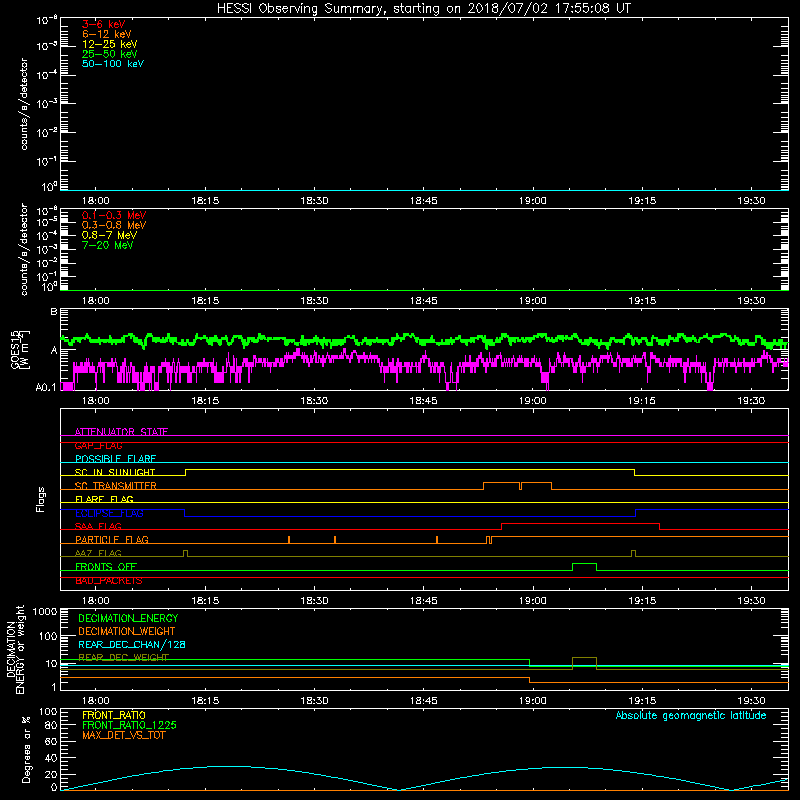The image size is (800, 800).
Task: Click the AAZ_FLAG pulse near 18:12
Action: (185, 553)
